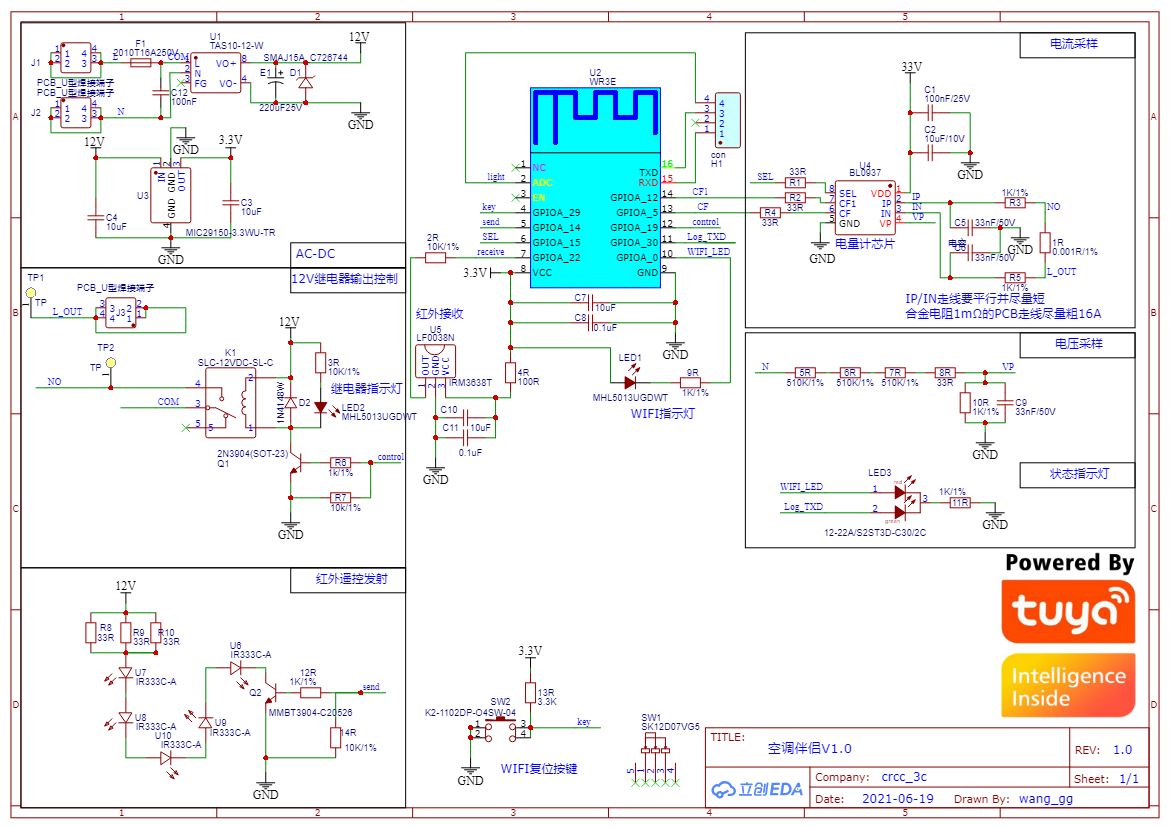Image resolution: width=1170 pixels, height=828 pixels.
Task: Click the GPIOA_29 pin label
Action: 556,213
